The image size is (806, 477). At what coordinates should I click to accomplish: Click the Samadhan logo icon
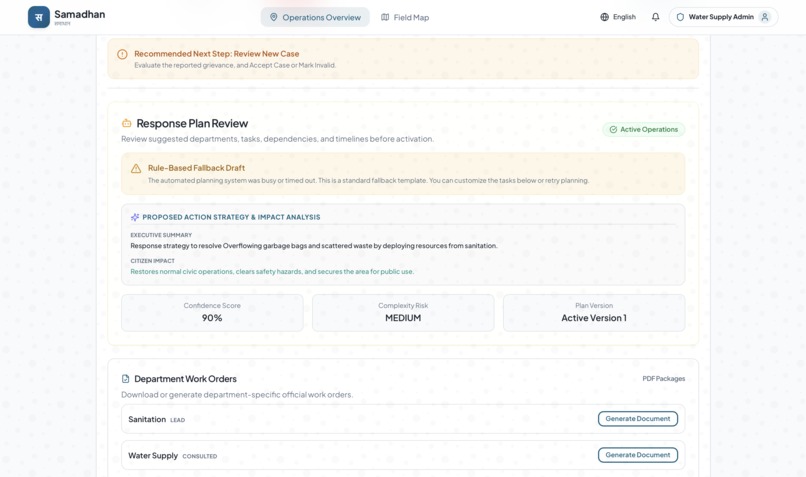click(39, 17)
